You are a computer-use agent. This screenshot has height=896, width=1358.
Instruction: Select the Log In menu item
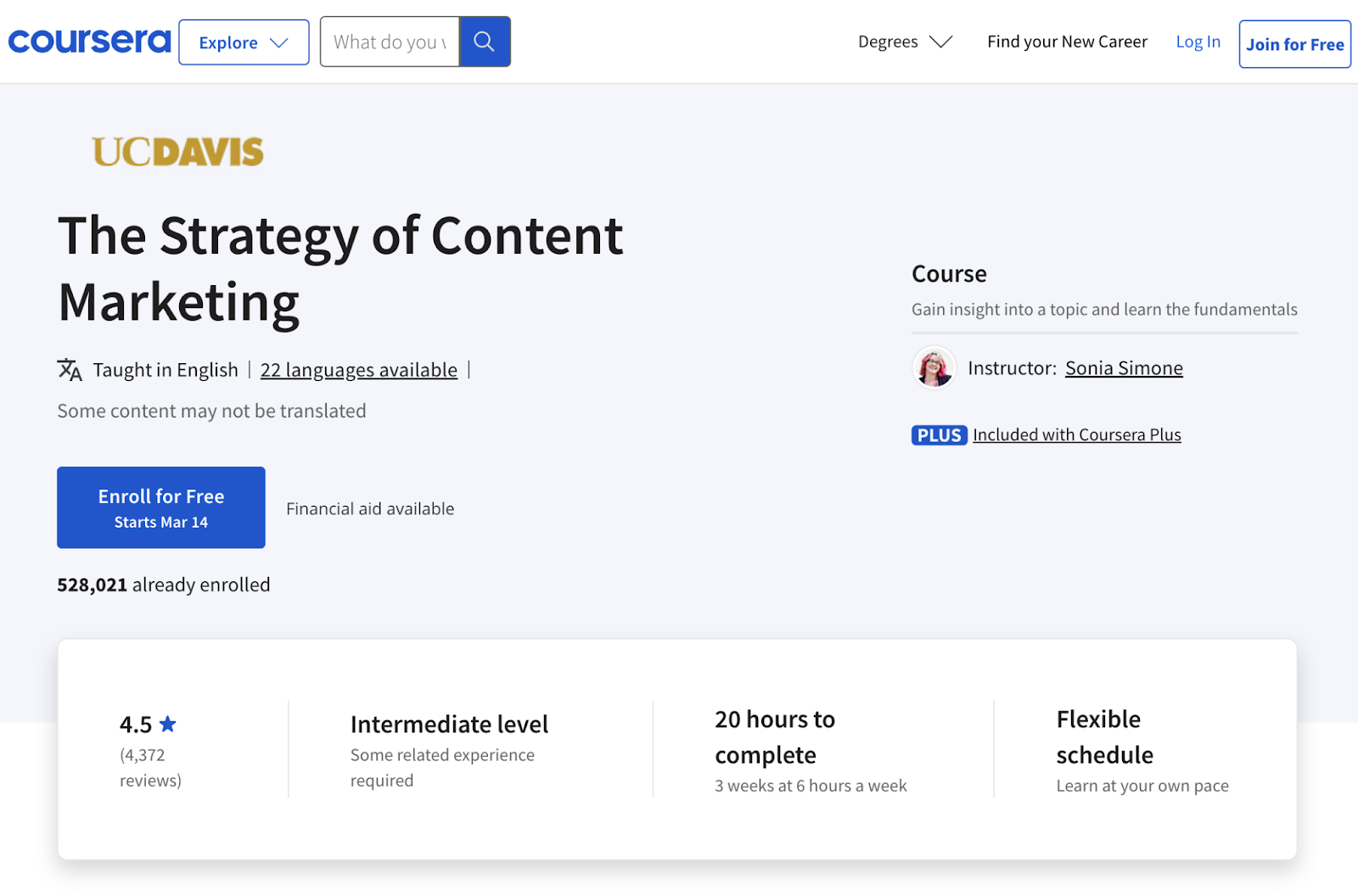[x=1197, y=41]
